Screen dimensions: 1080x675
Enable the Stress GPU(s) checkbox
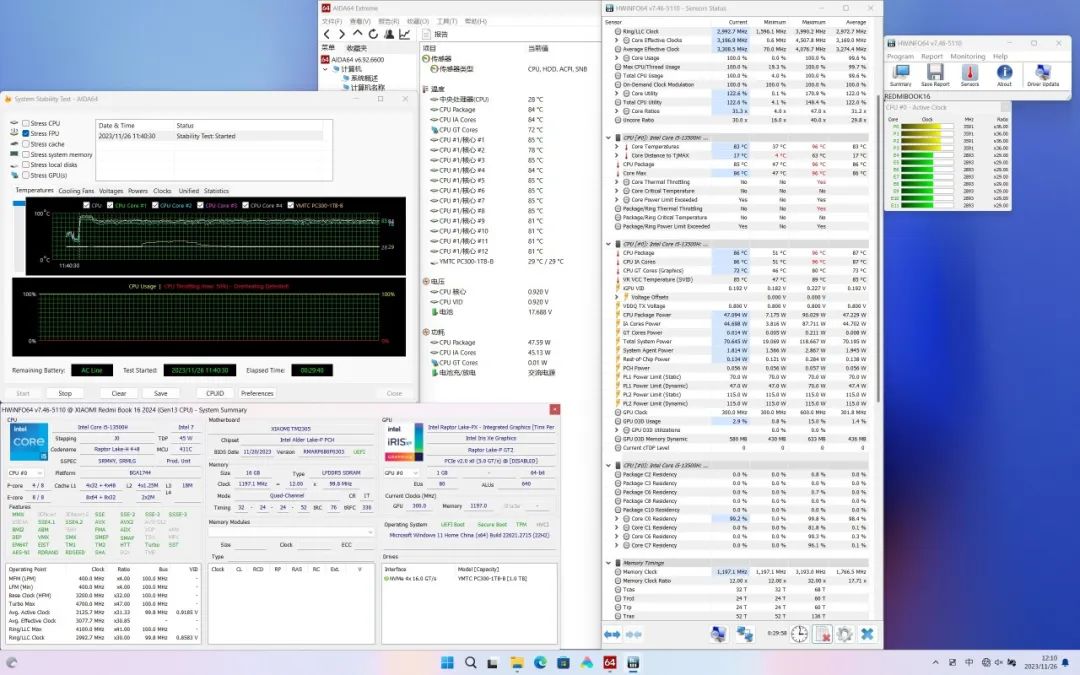[25, 175]
